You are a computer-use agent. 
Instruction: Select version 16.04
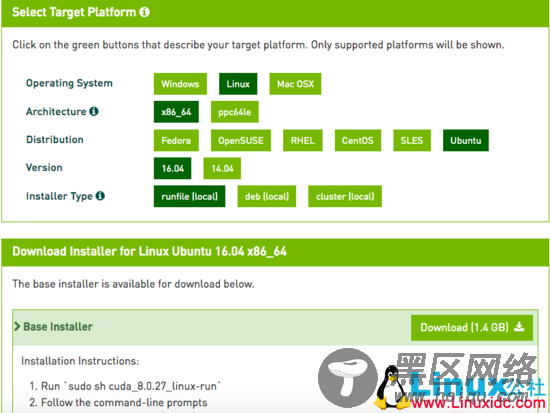pyautogui.click(x=173, y=168)
